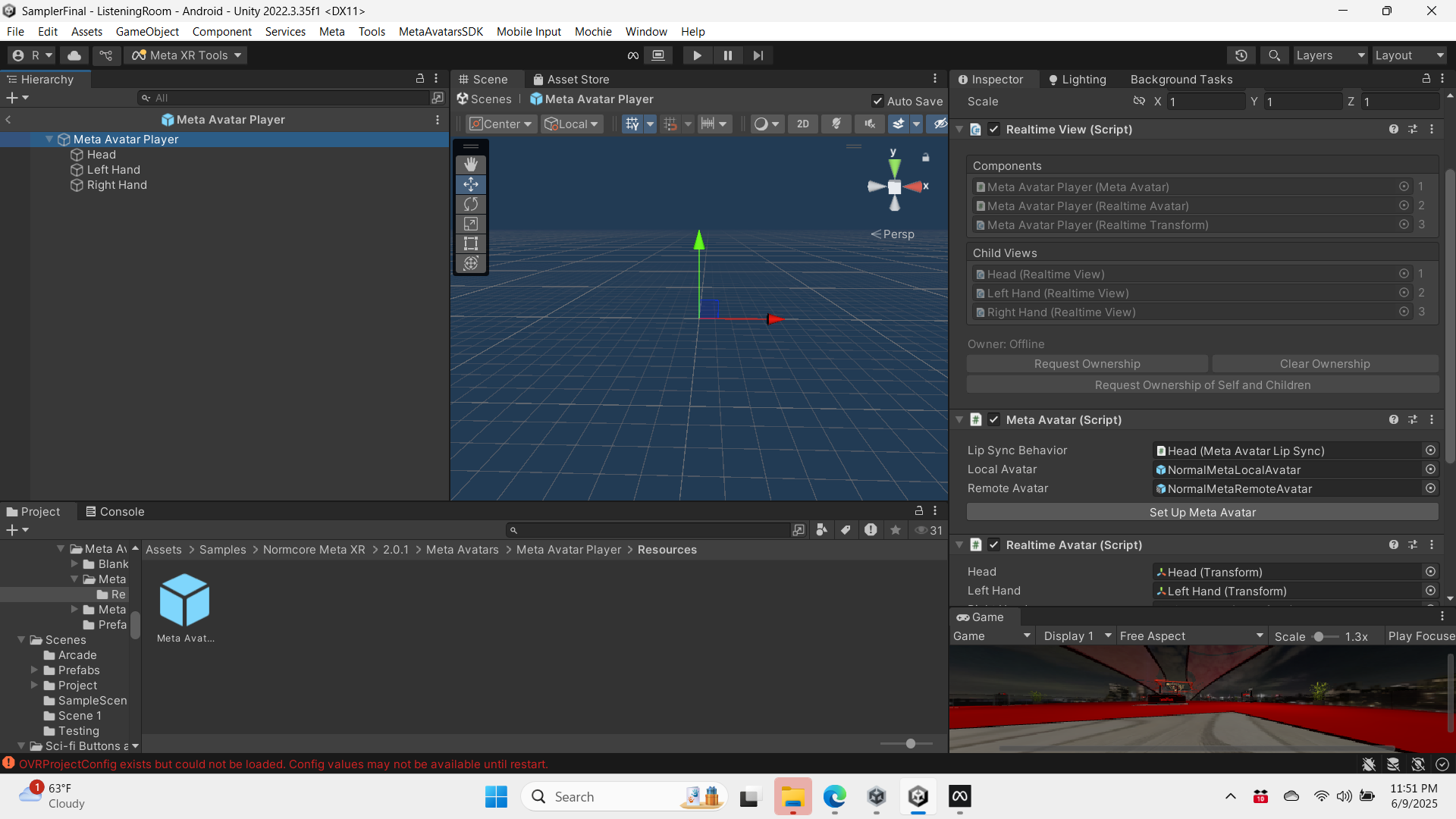Toggle hidden objects scene visibility
This screenshot has width=1456, height=819.
pyautogui.click(x=940, y=124)
